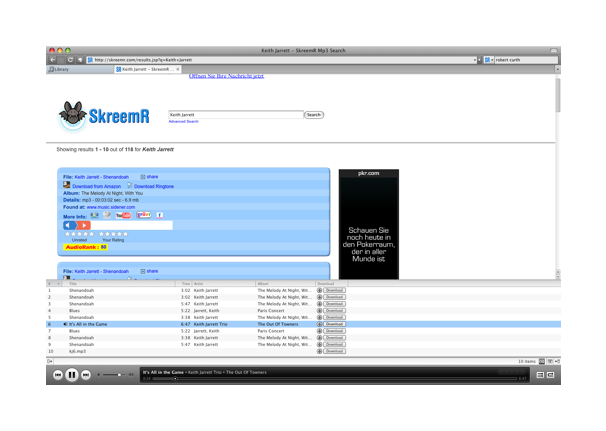Click Download Ringtone link in first result
The image size is (606, 431).
point(154,186)
